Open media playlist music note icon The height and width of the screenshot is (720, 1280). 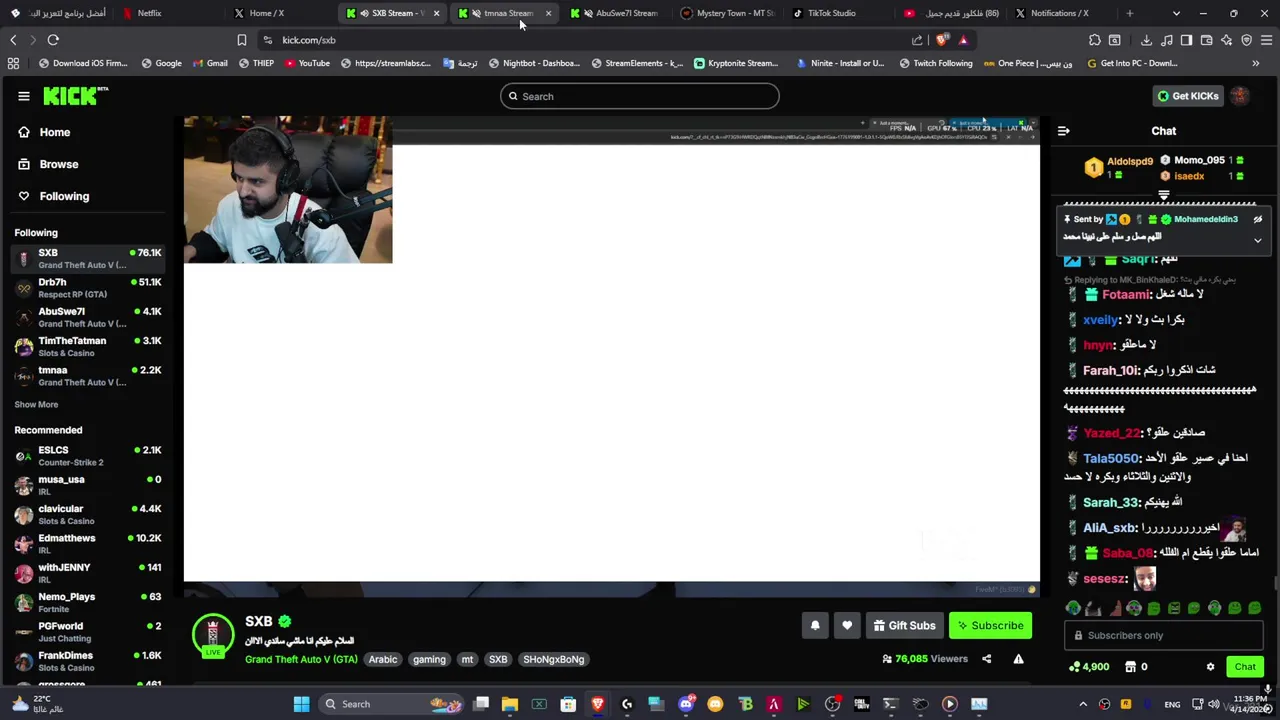tap(1166, 40)
